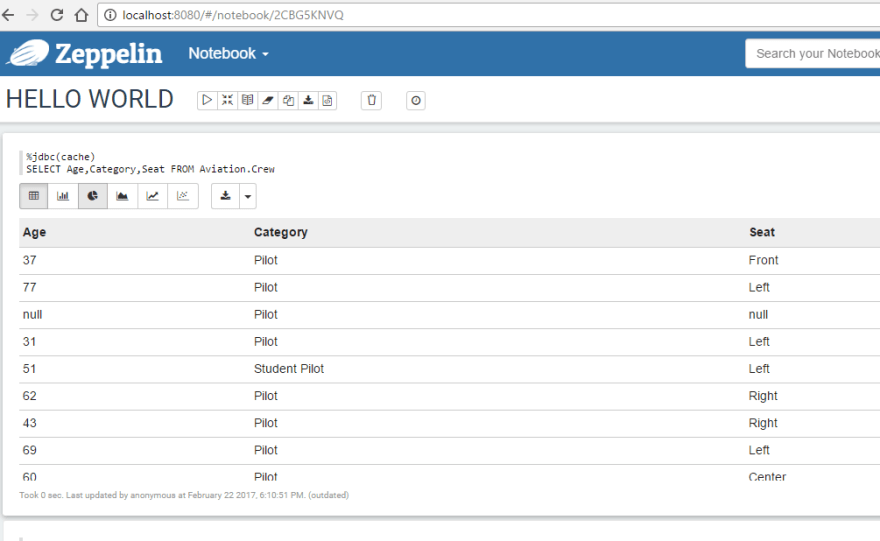This screenshot has width=880, height=541.
Task: Switch result view to scatter chart
Action: point(182,196)
